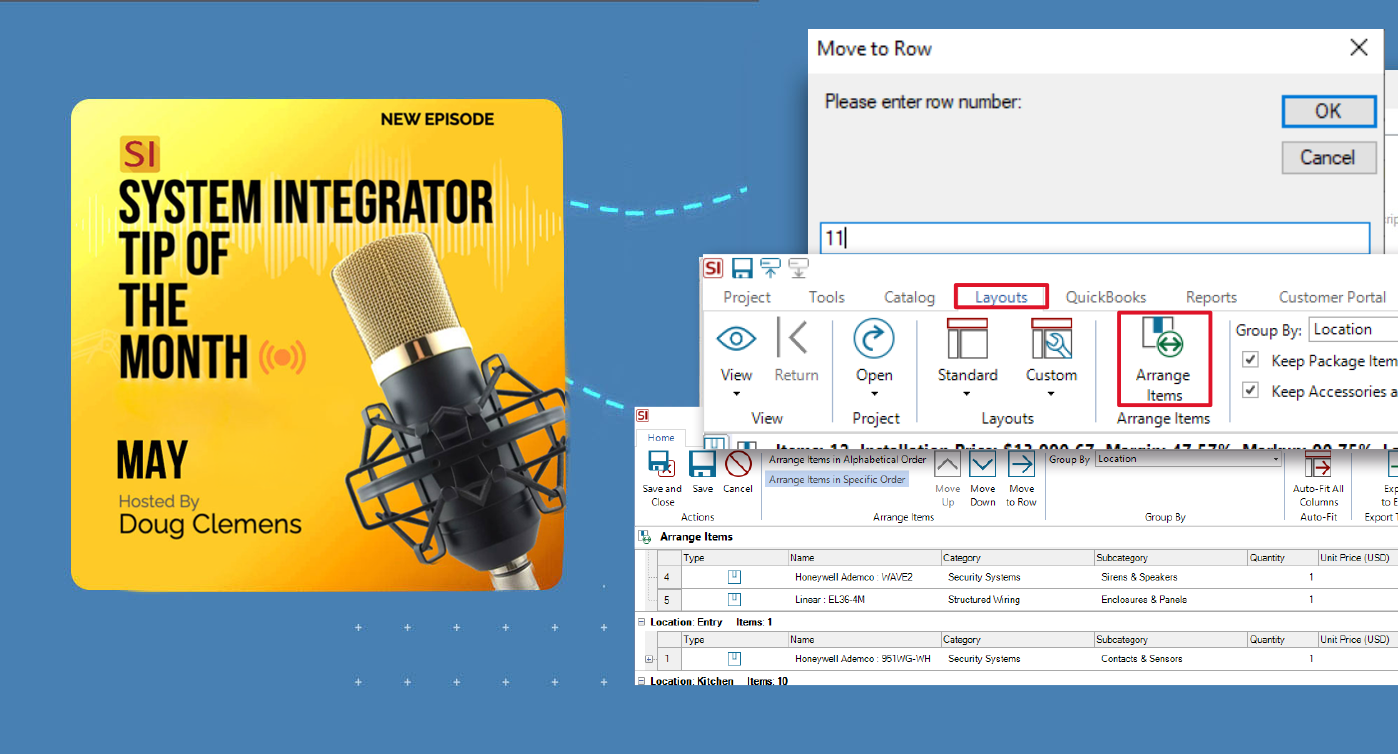Open the Custom layouts dropdown arrow

tap(1051, 394)
